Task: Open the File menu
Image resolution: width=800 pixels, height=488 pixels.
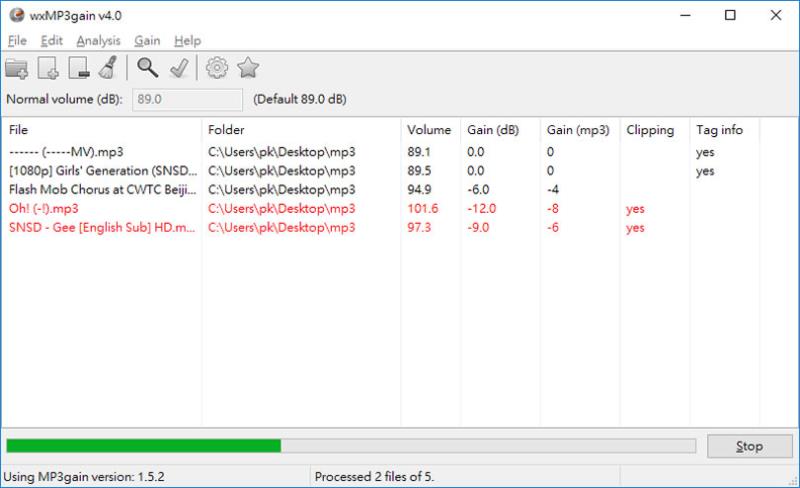Action: (17, 40)
